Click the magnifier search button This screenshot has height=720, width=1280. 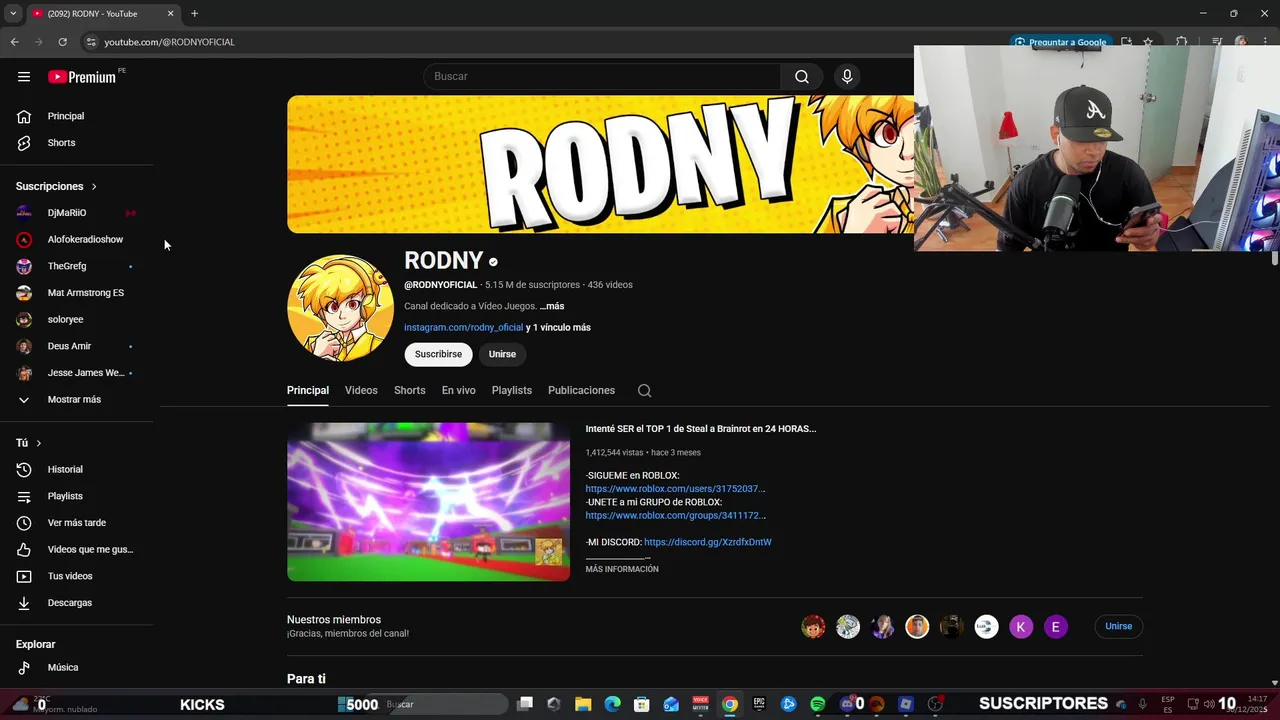pos(802,76)
